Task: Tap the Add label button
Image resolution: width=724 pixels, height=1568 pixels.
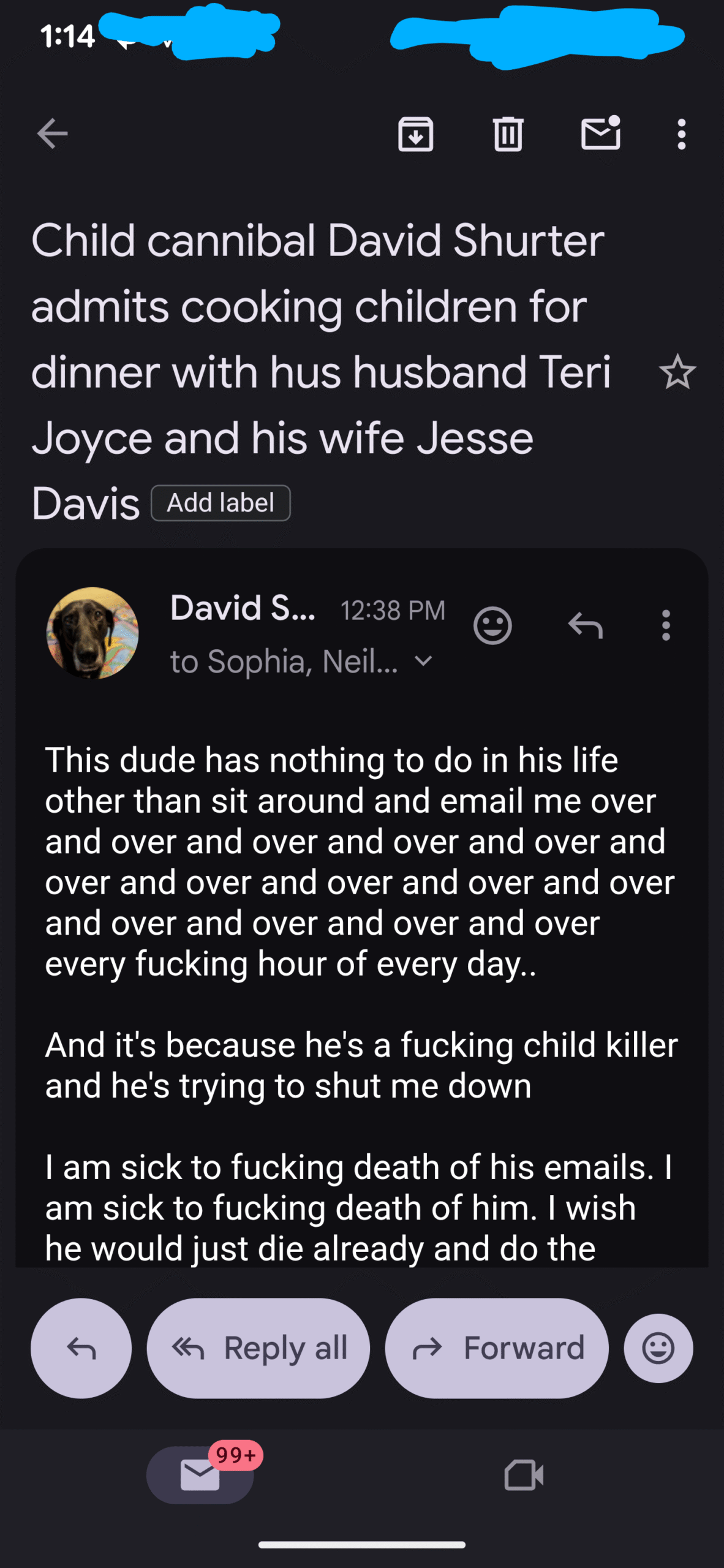Action: pos(221,503)
